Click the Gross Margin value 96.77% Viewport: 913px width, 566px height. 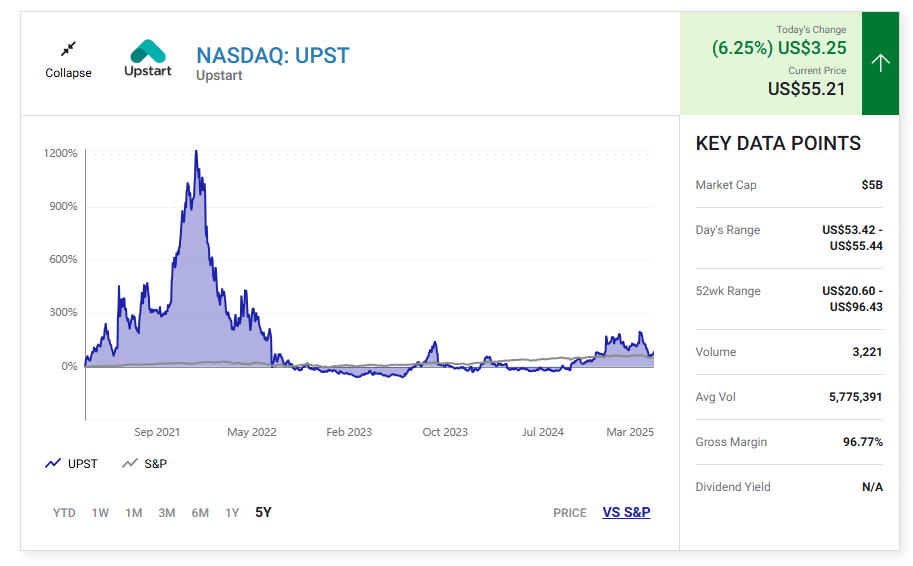tap(863, 442)
